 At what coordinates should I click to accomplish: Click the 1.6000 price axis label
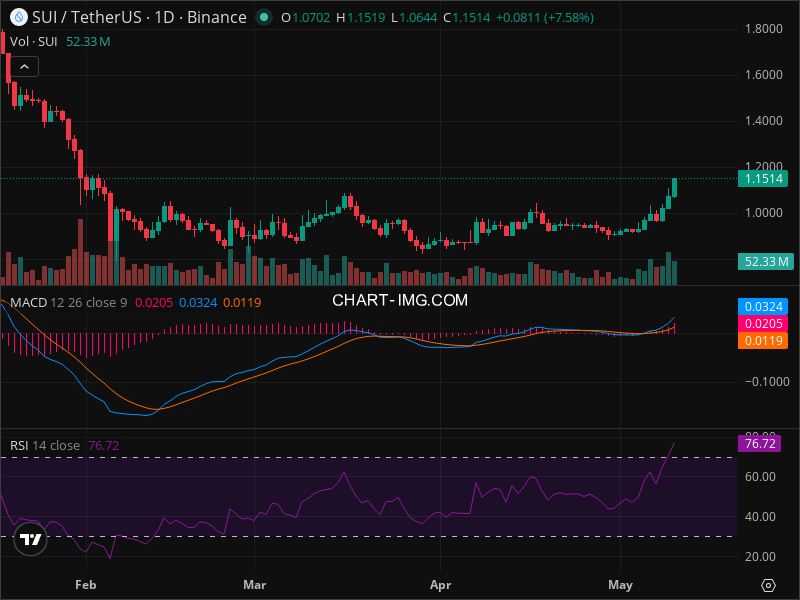tap(764, 74)
